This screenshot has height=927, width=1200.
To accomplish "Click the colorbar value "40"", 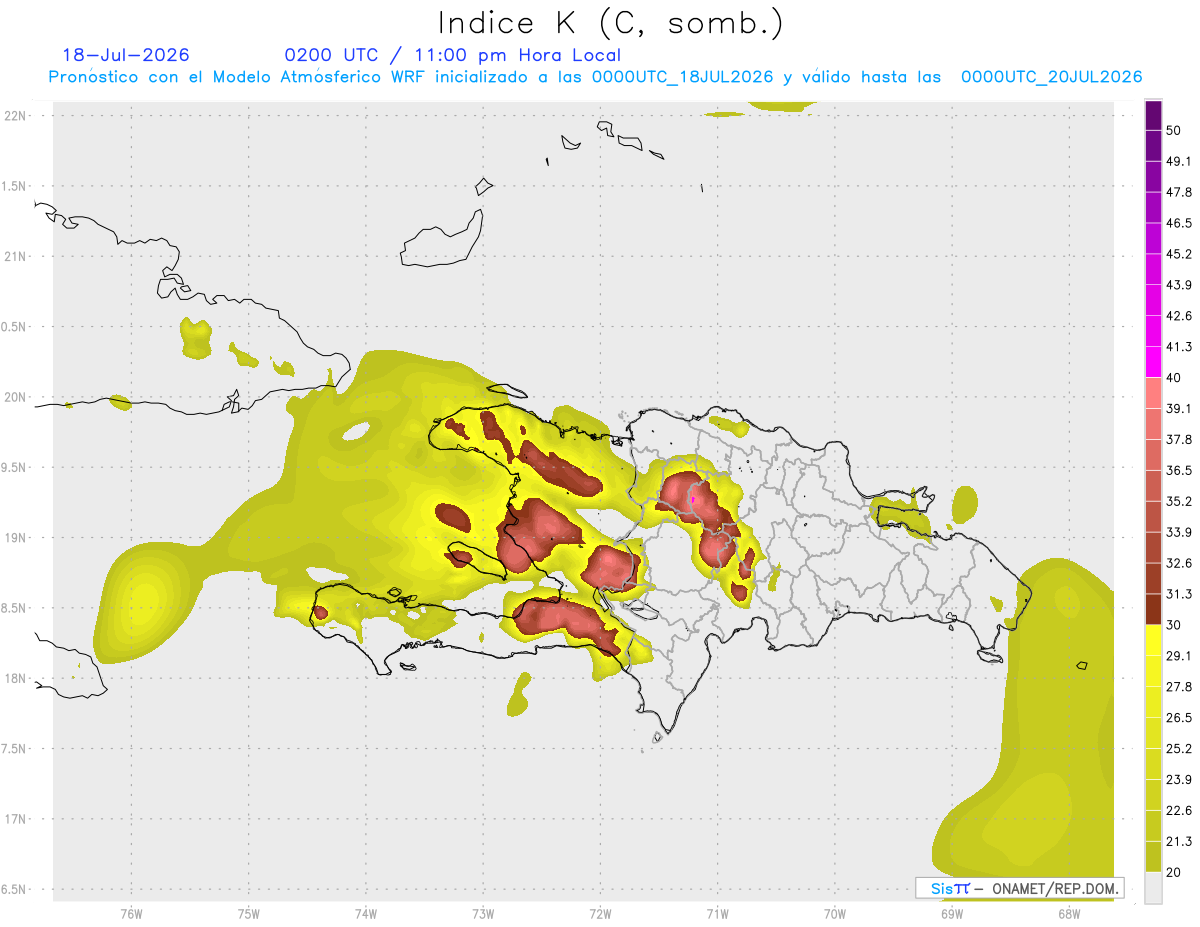I will click(x=1173, y=378).
